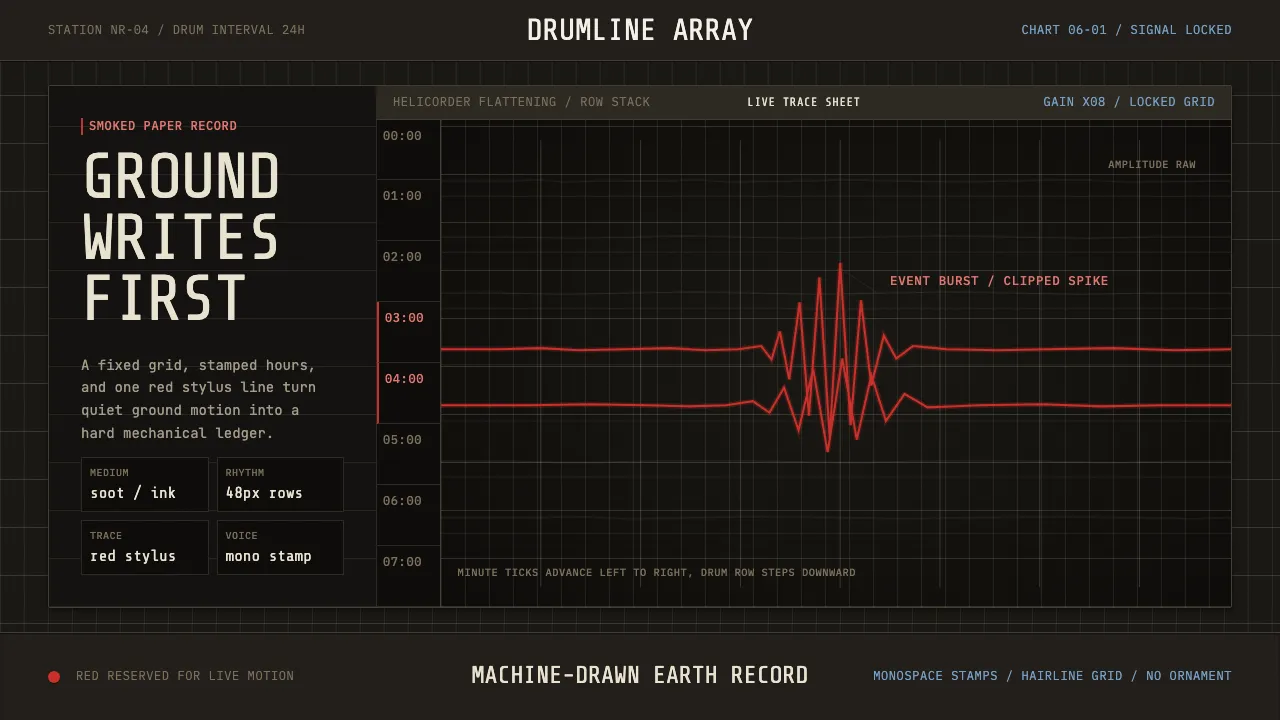
Task: Click STATION NR-04 / DRUM INTERVAL 24H text
Action: pyautogui.click(x=177, y=30)
